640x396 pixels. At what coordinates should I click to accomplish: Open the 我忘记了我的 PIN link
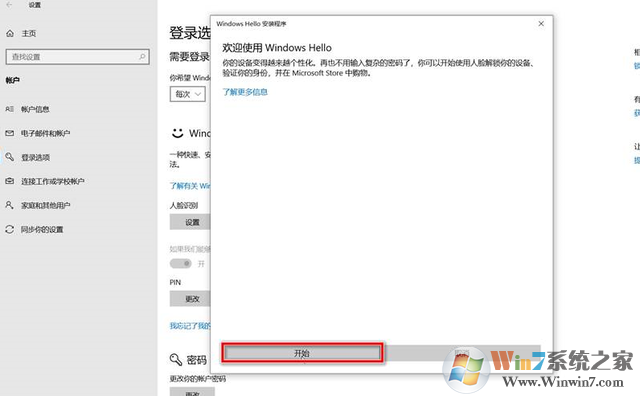[190, 325]
